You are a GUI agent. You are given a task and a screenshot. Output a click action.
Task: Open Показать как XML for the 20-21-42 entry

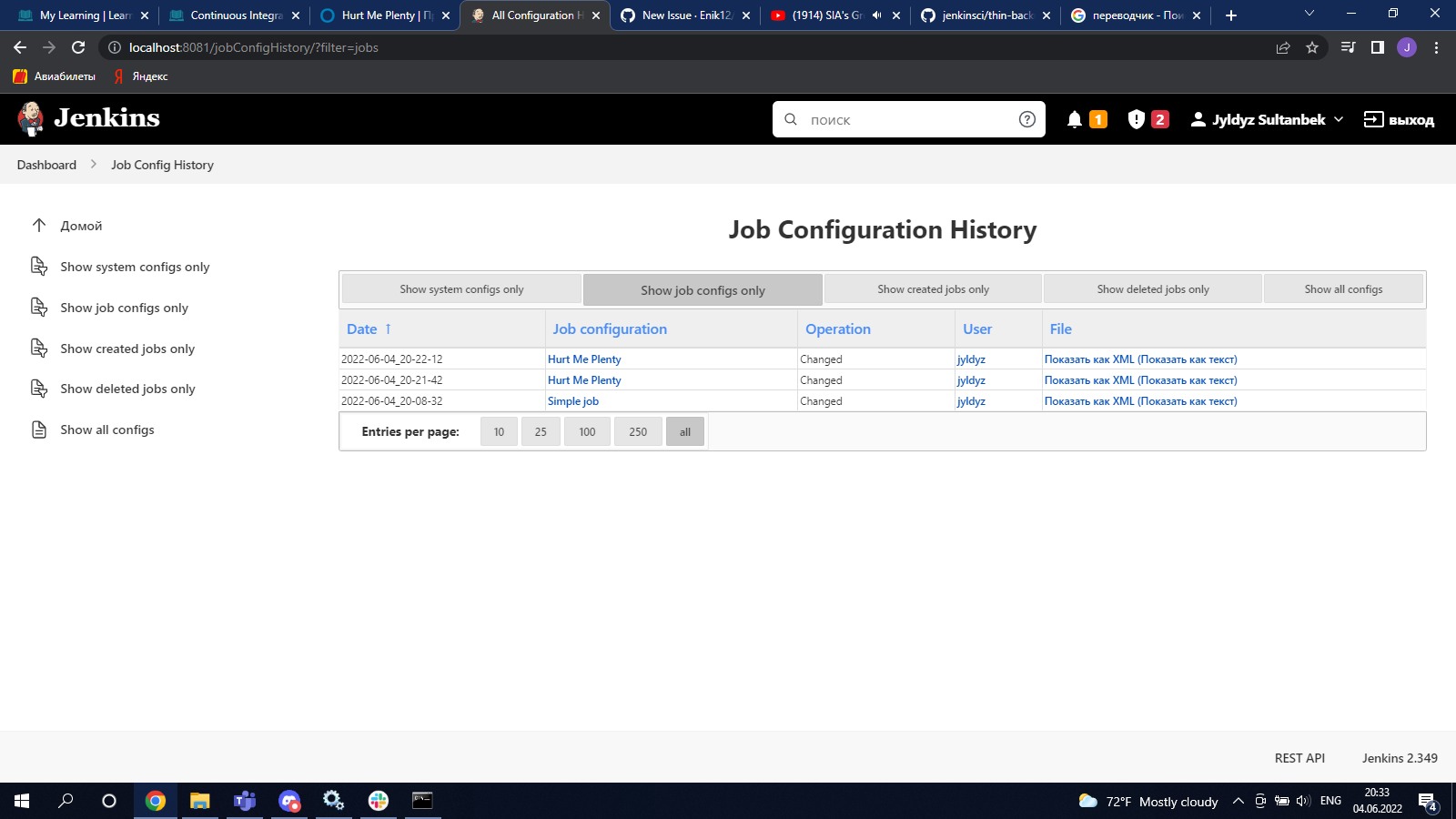(x=1089, y=380)
